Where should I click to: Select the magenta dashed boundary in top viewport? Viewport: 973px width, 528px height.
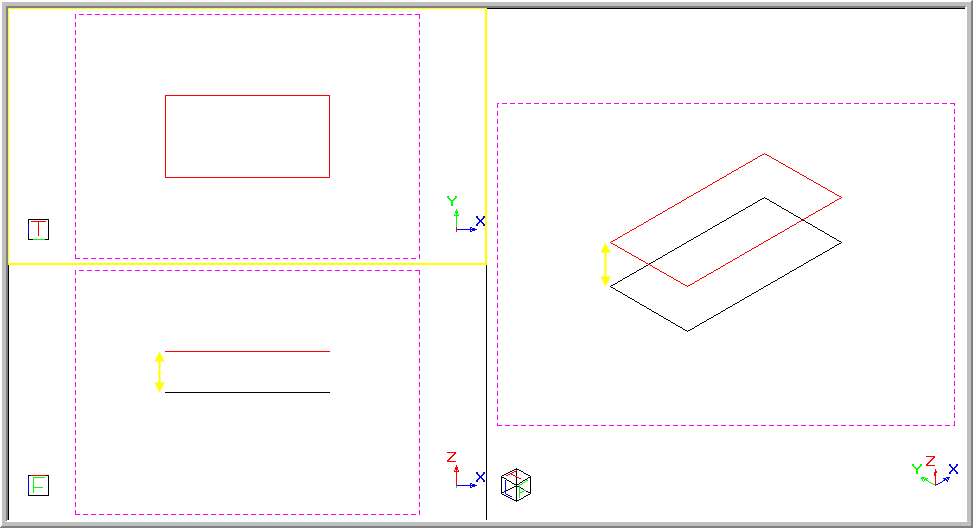247,15
